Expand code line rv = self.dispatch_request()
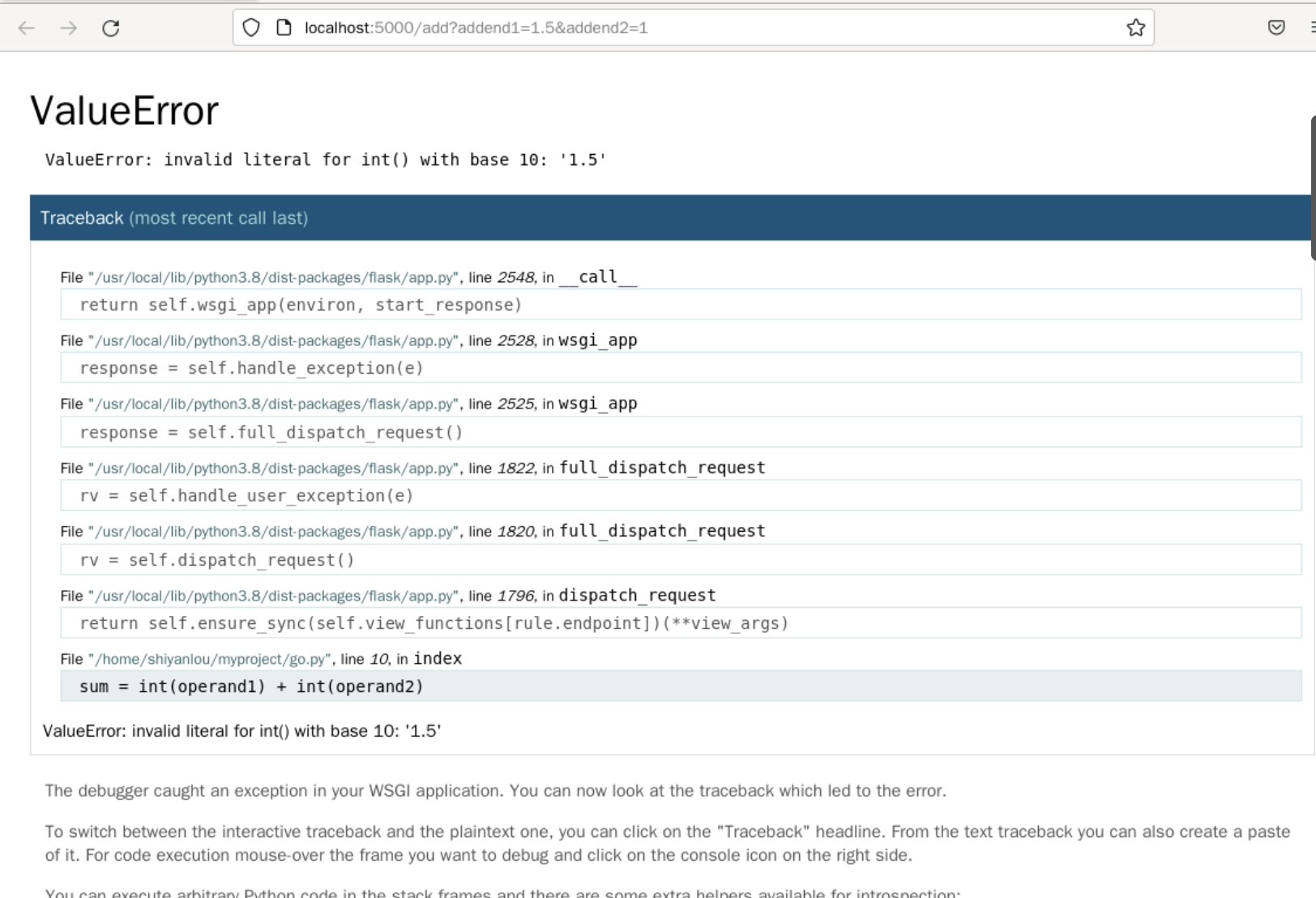 pos(681,560)
